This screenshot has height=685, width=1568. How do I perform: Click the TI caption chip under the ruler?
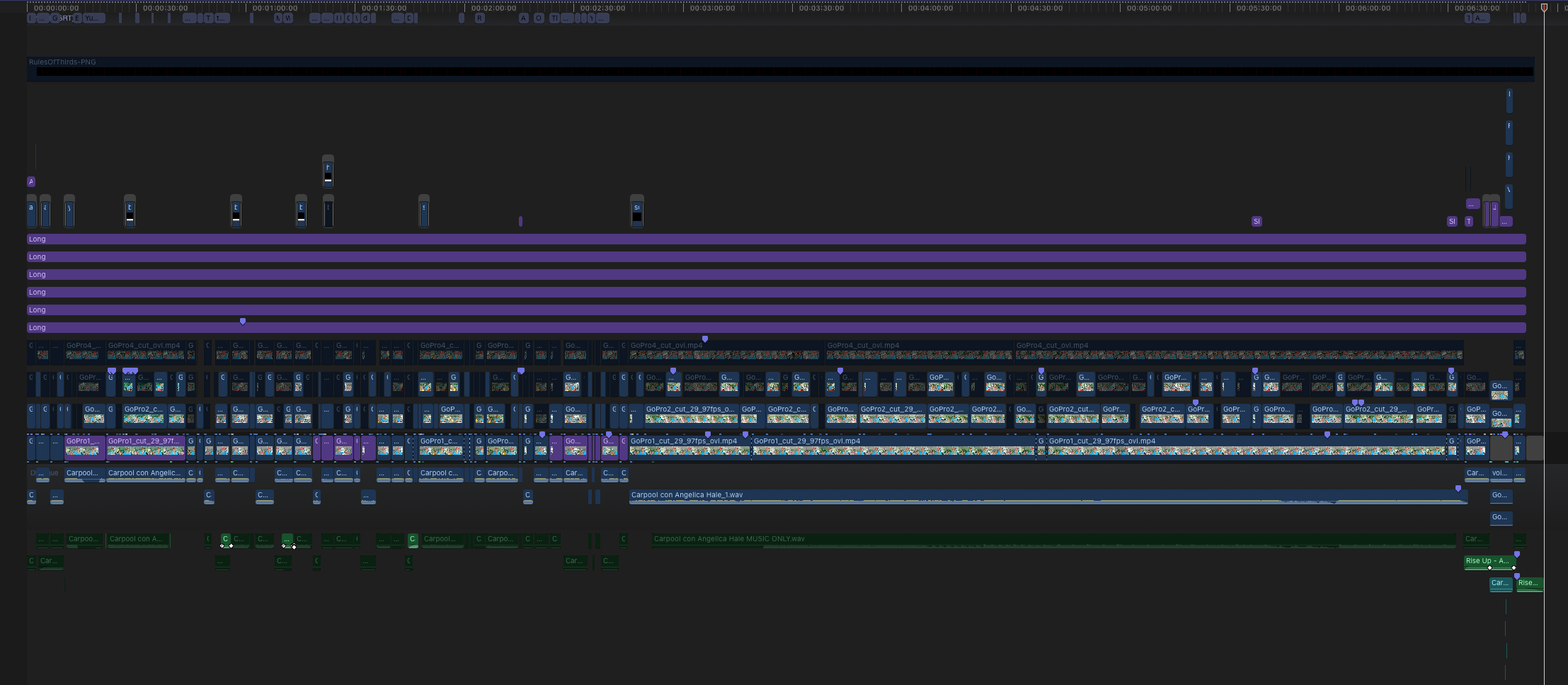click(x=554, y=18)
